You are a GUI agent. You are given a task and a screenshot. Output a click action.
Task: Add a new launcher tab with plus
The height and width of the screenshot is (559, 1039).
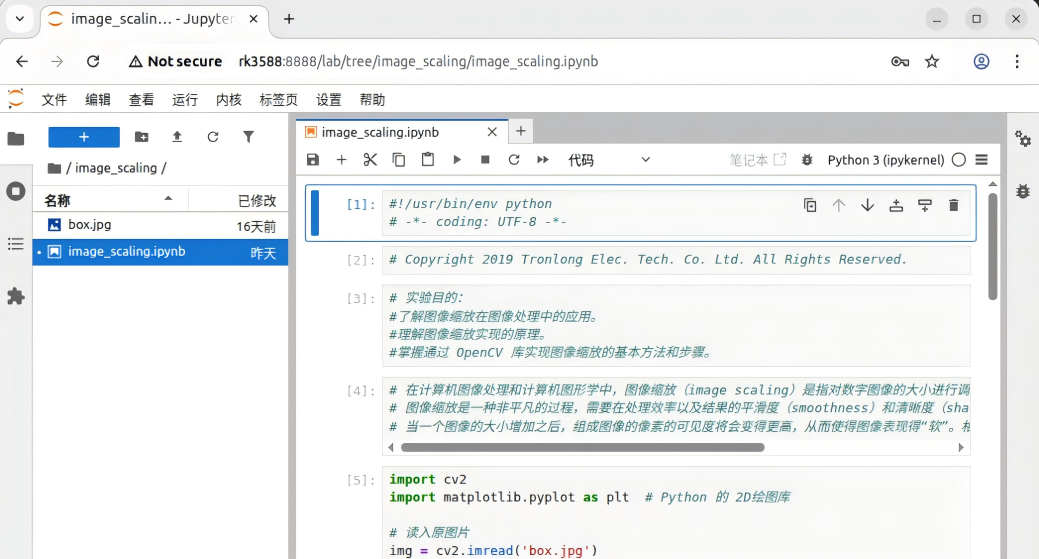tap(521, 131)
